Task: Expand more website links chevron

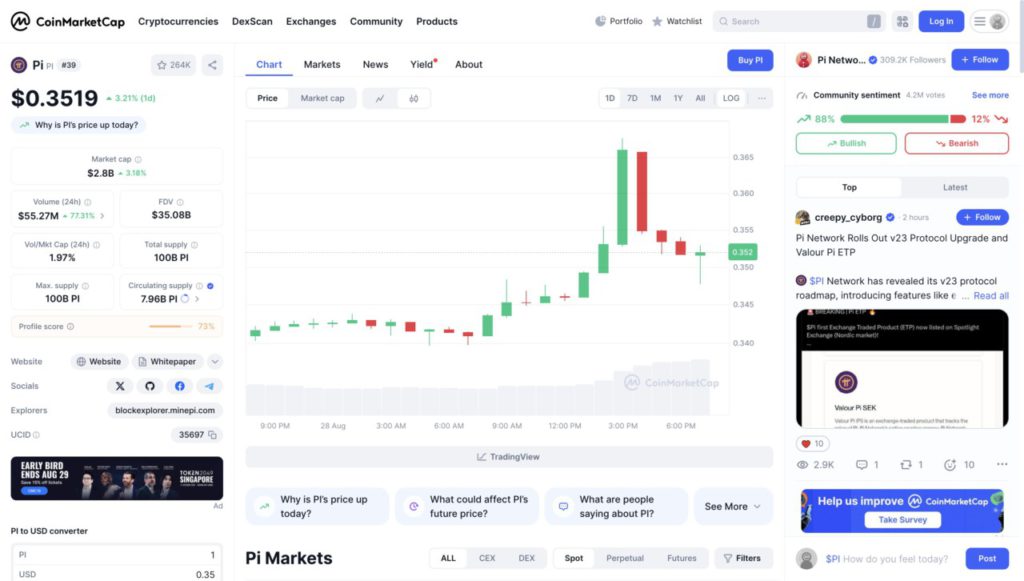Action: point(215,361)
